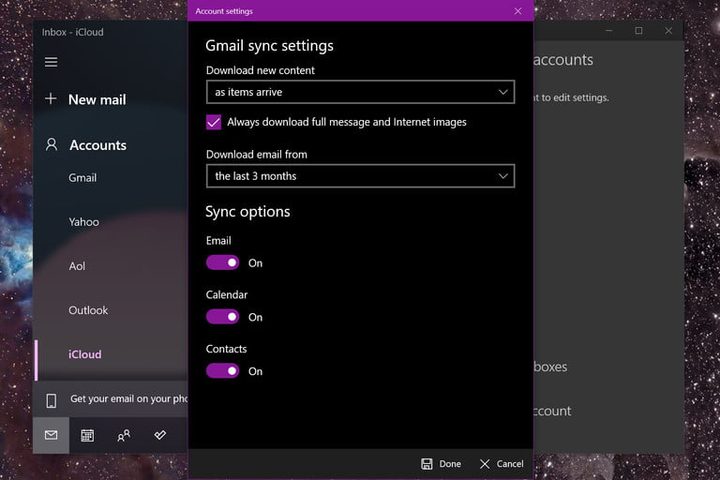Open Download email from dropdown
720x480 pixels.
[360, 176]
